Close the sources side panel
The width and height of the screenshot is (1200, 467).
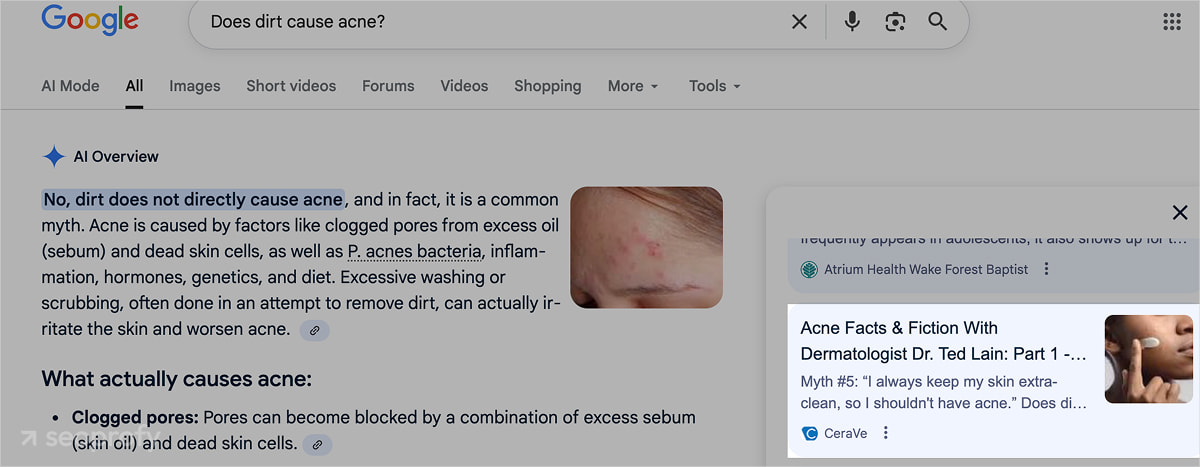1180,212
